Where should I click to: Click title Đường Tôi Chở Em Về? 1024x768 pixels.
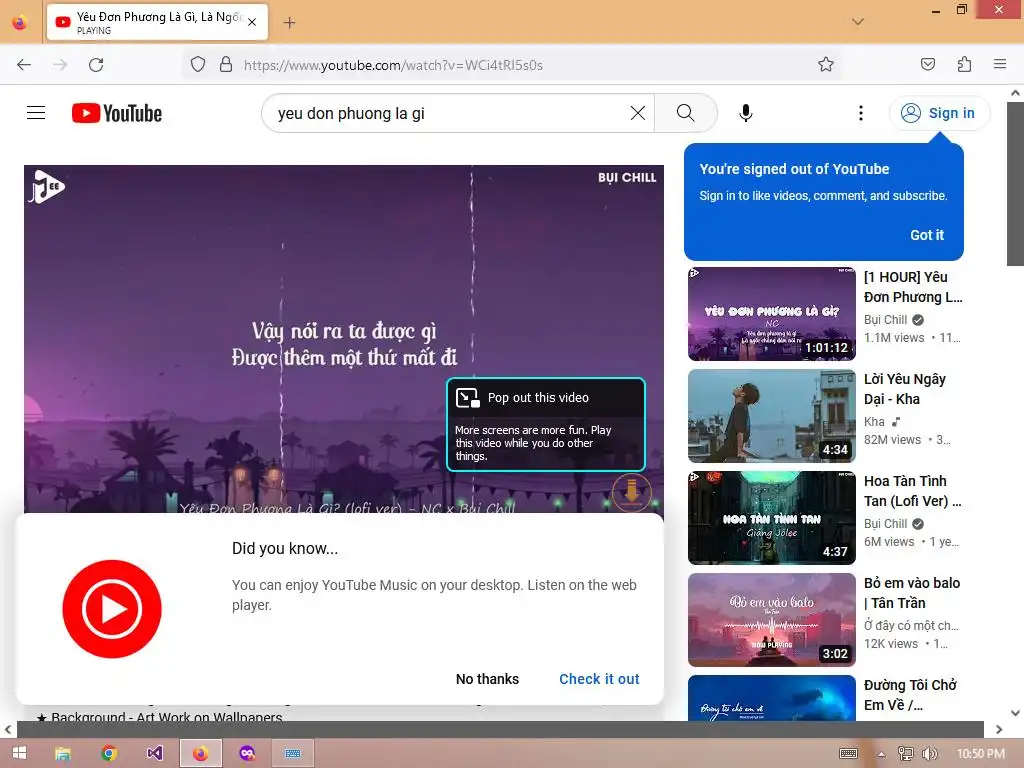point(910,695)
